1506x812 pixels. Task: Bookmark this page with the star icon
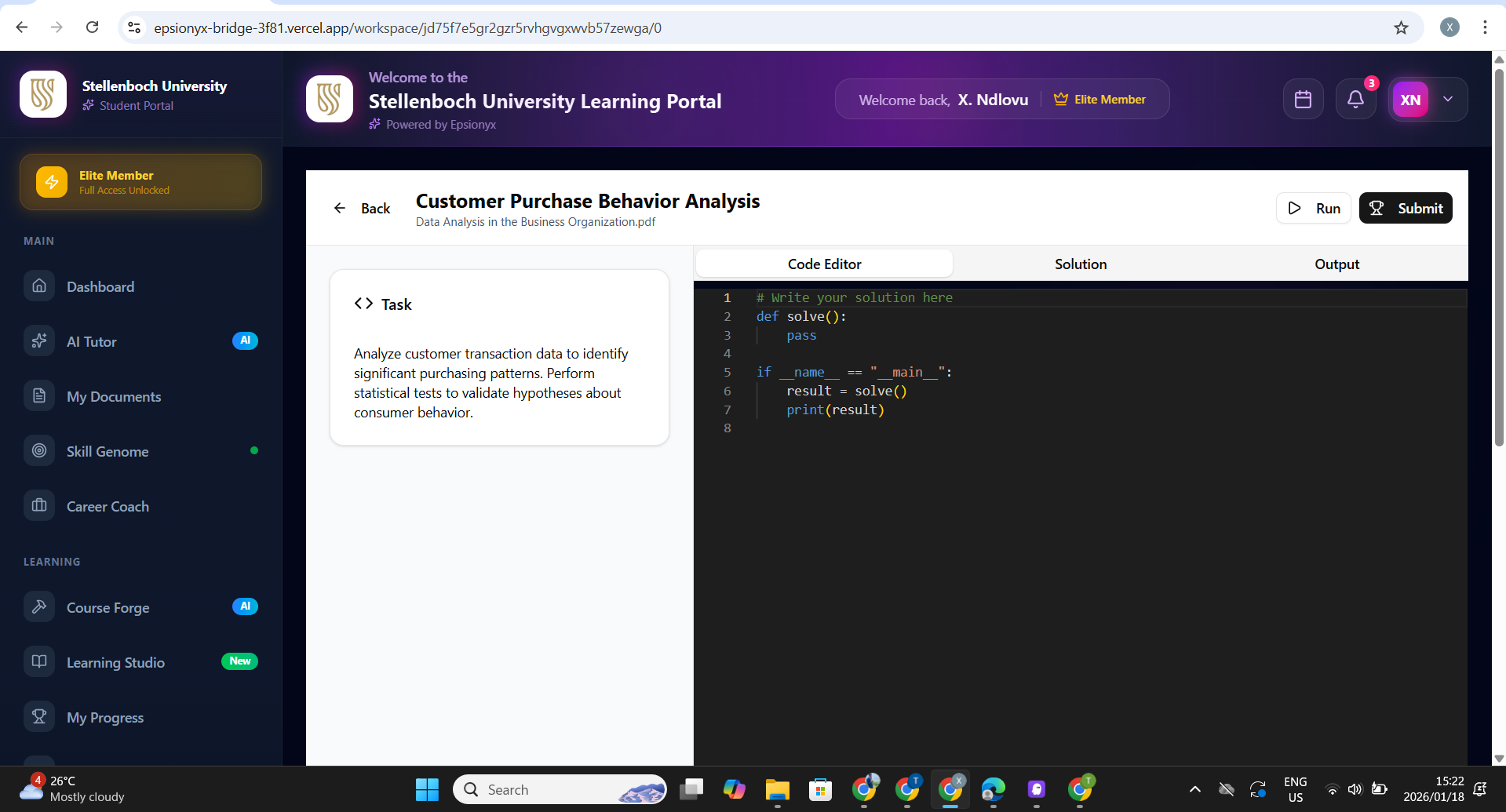1401,27
